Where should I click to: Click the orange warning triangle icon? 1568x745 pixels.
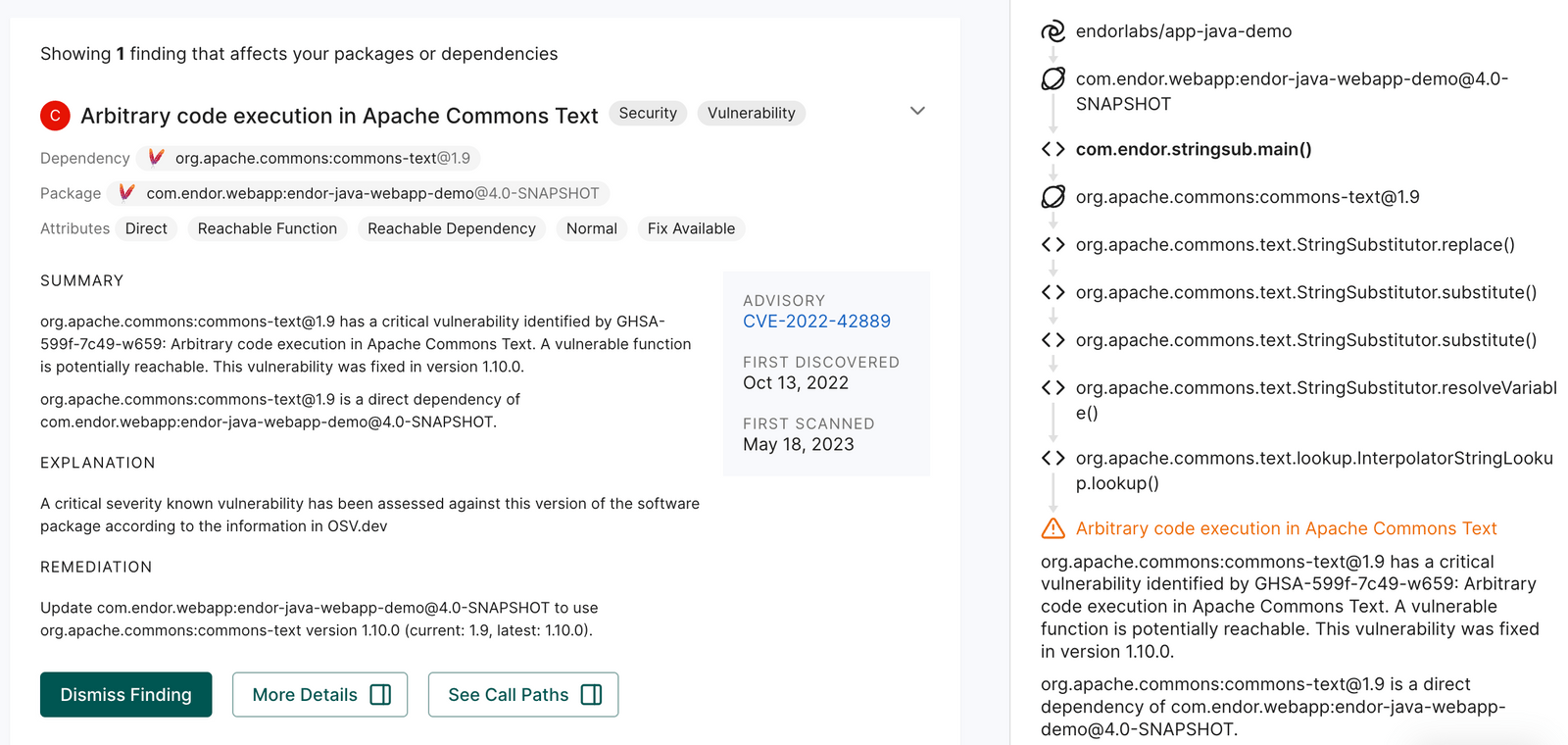coord(1053,528)
